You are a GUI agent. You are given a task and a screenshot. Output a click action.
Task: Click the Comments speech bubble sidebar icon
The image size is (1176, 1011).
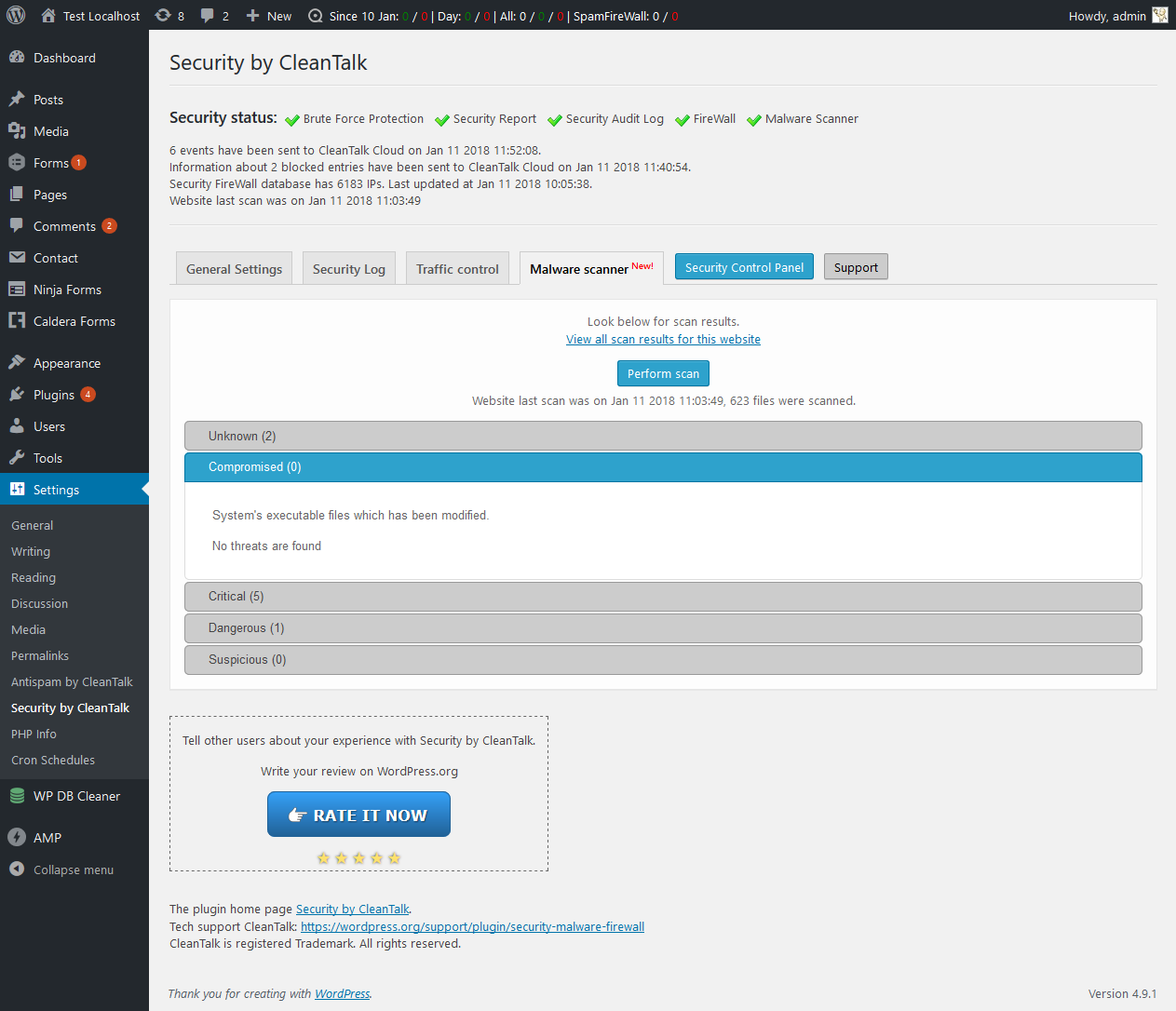coord(17,226)
